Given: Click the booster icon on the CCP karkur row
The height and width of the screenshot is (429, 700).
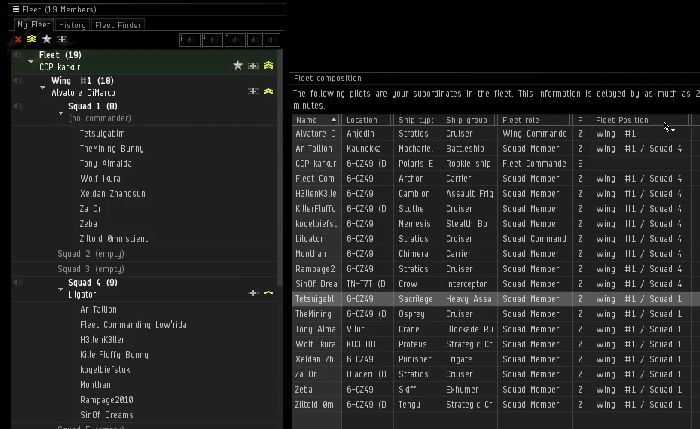Looking at the screenshot, I should tap(253, 66).
